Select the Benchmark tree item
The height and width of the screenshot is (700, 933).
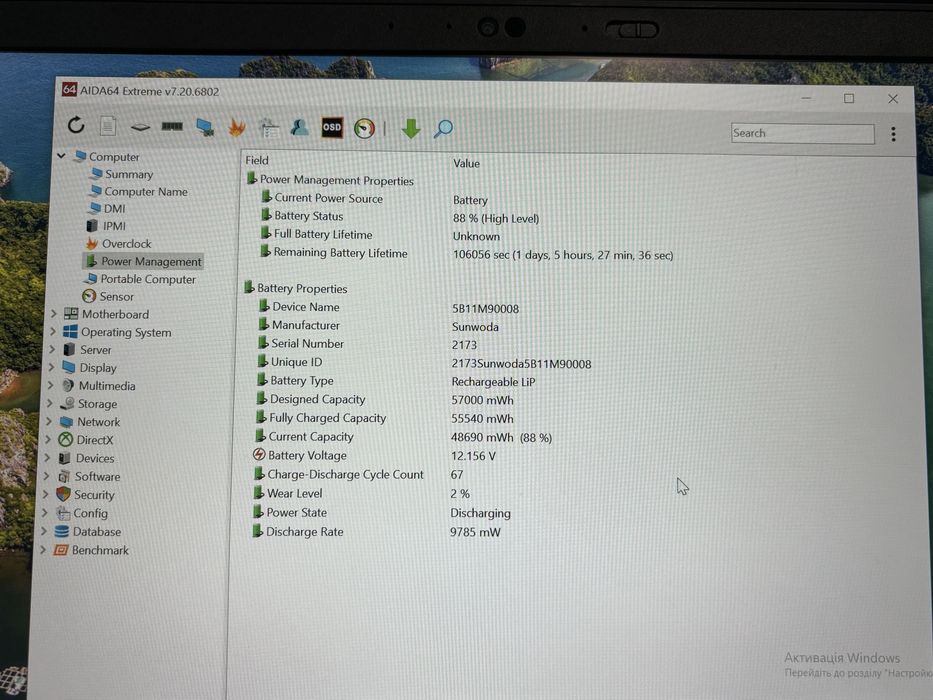91,550
